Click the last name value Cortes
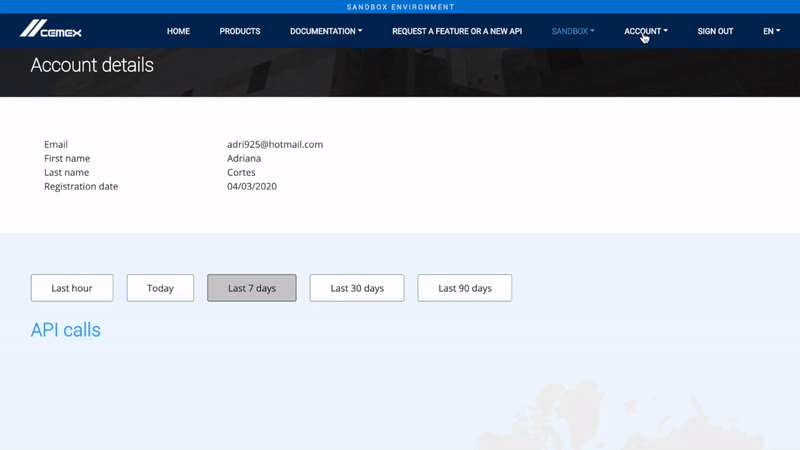 pos(241,172)
